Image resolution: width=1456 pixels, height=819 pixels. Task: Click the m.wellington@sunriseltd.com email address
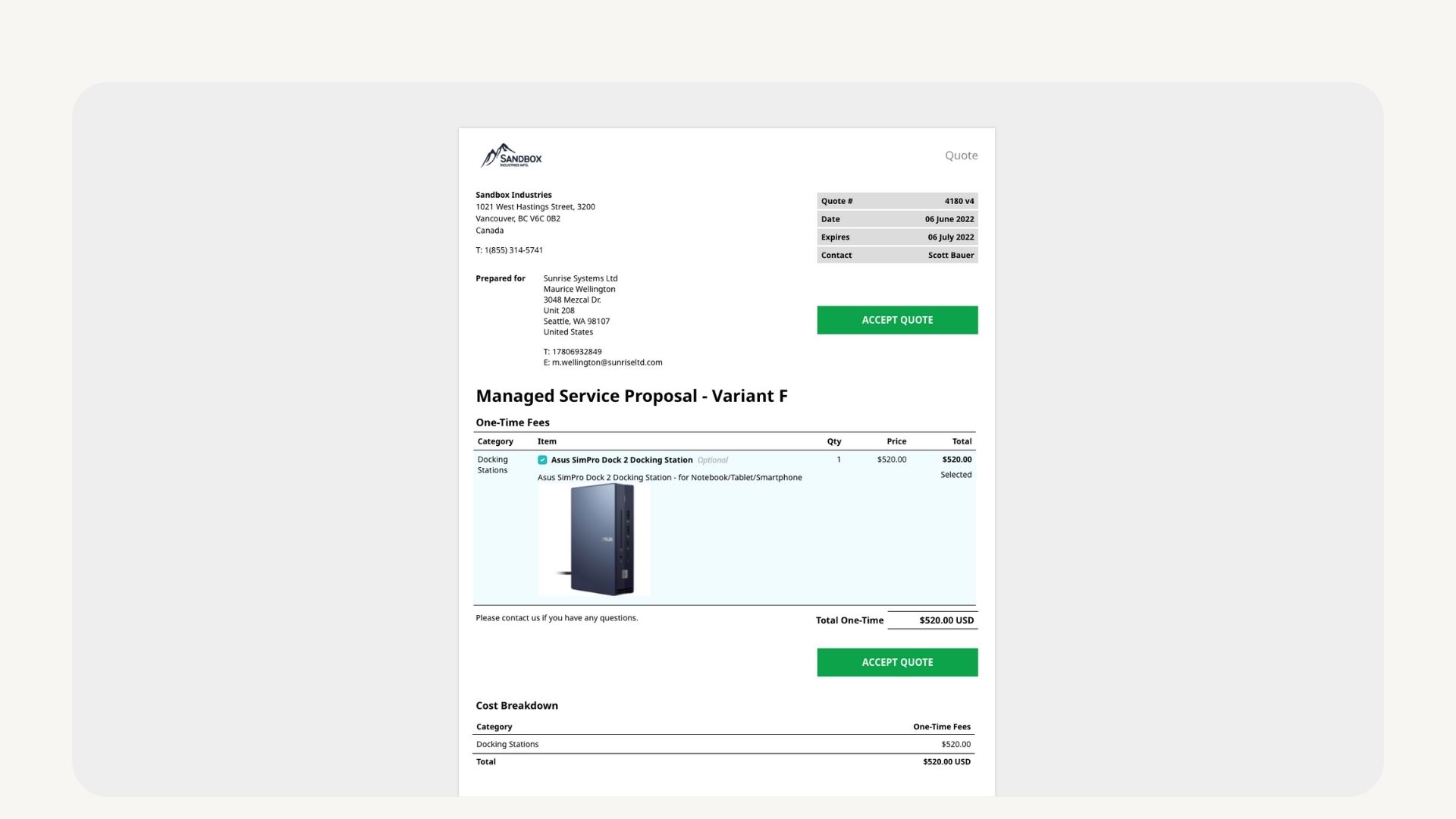click(607, 362)
